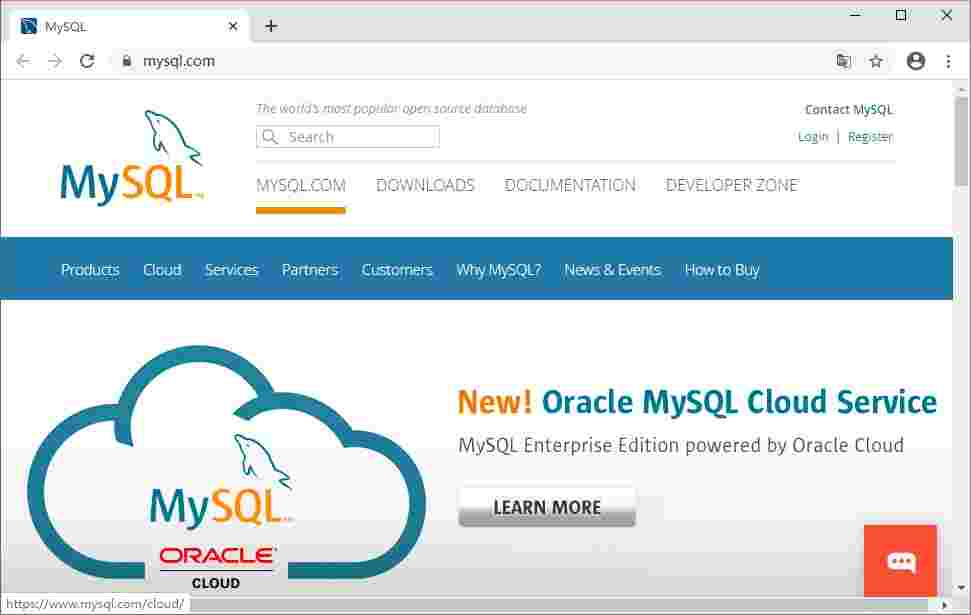This screenshot has width=971, height=615.
Task: Click the MySQL dolphin logo
Action: (x=130, y=155)
